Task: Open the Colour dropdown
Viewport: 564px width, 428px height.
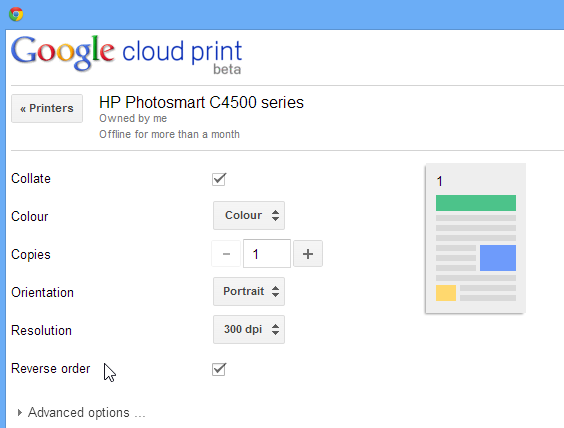Action: pyautogui.click(x=249, y=215)
